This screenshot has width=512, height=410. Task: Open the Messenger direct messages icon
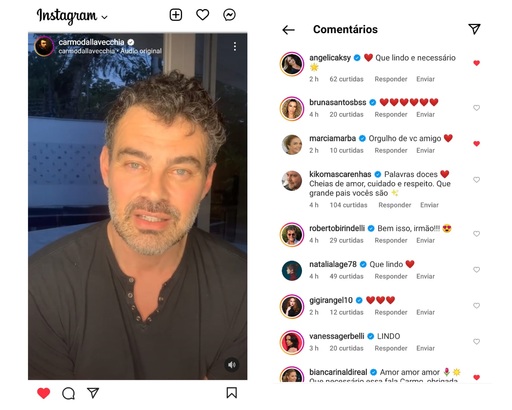pos(229,15)
